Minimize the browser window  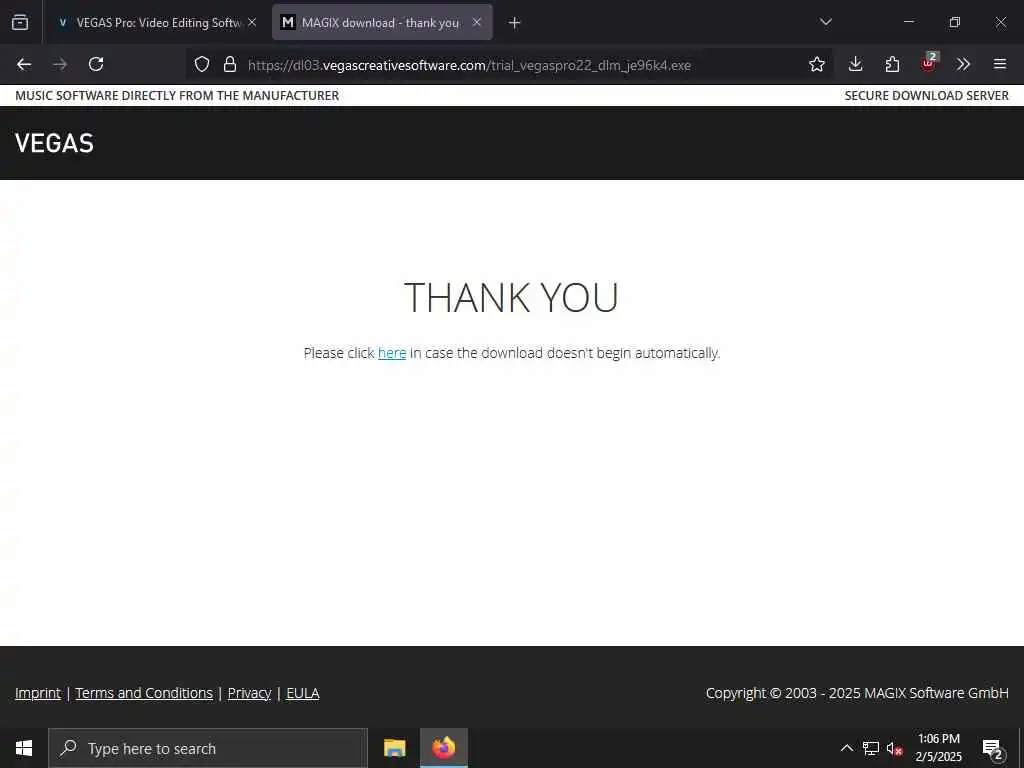tap(908, 22)
